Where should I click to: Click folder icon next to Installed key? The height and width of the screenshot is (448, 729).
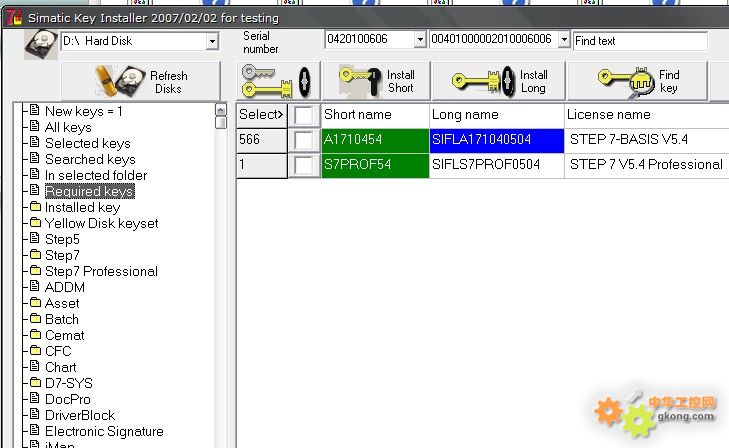[x=35, y=206]
